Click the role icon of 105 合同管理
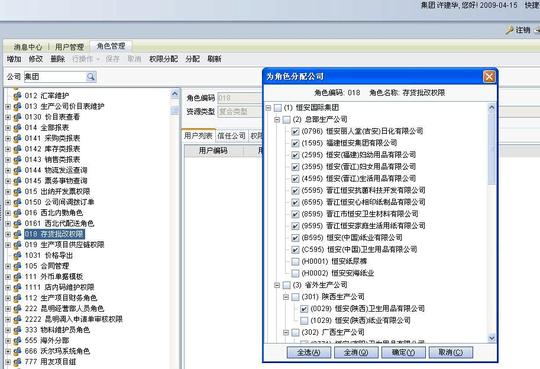This screenshot has width=540, height=369. click(x=17, y=266)
